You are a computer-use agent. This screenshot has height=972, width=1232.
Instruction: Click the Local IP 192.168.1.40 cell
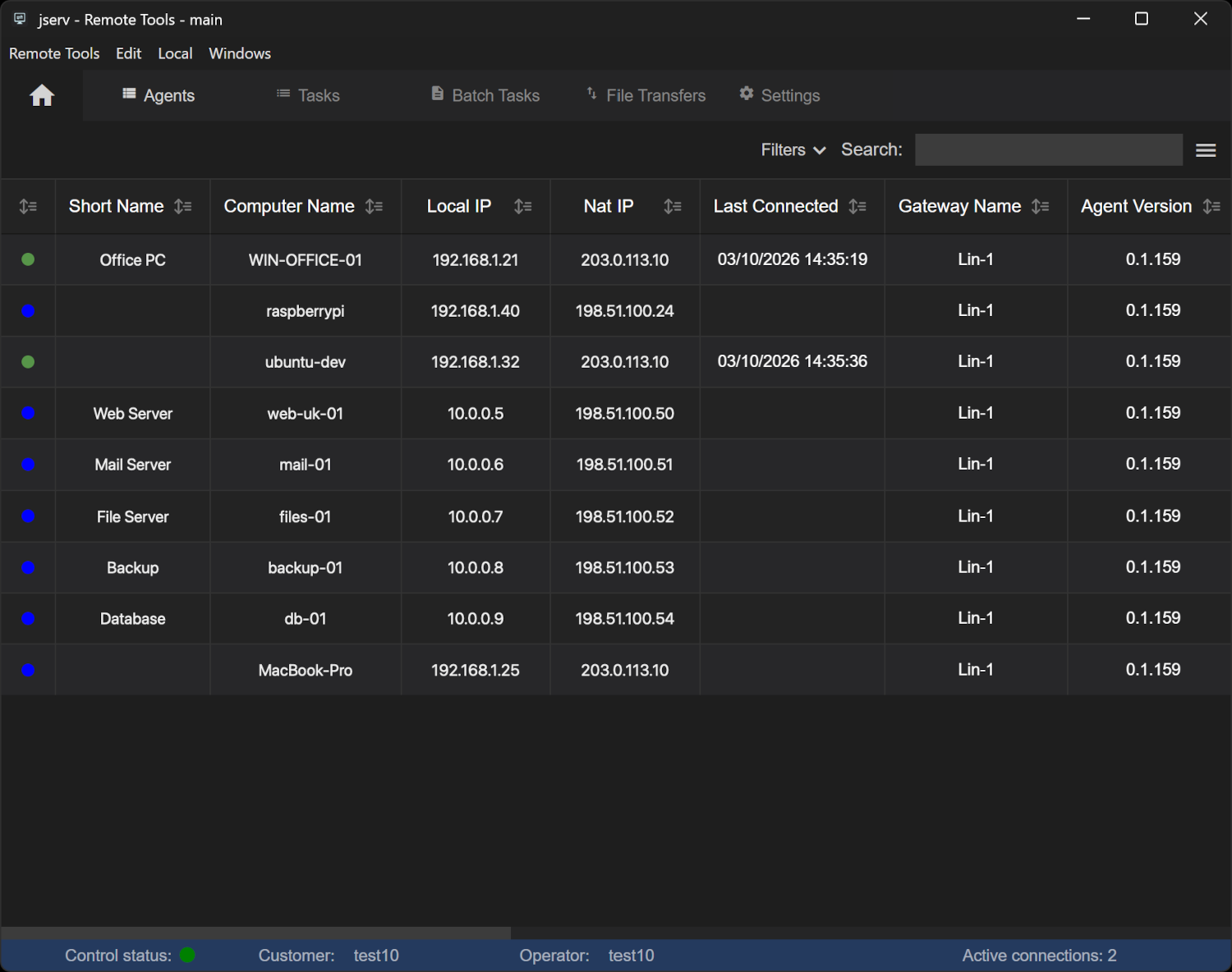point(476,311)
